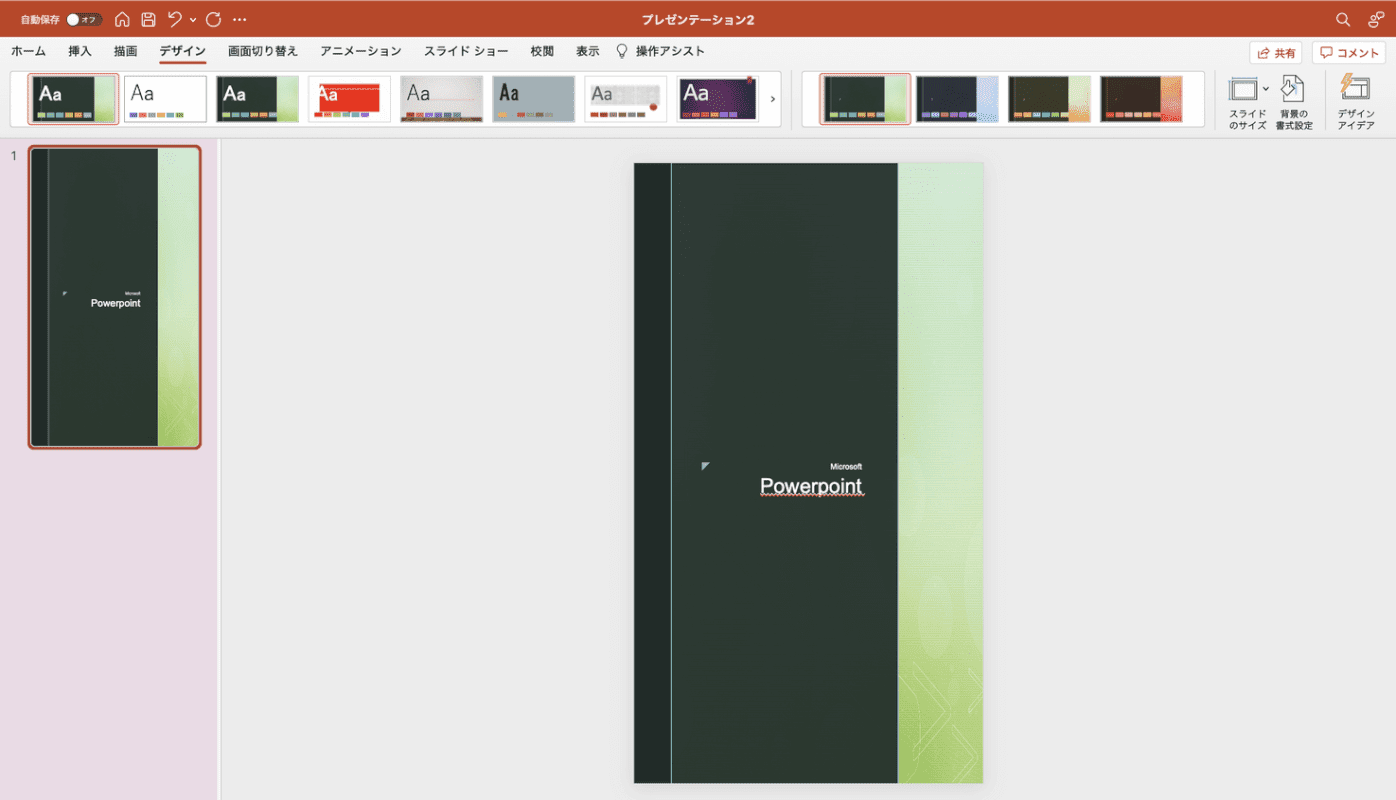The width and height of the screenshot is (1396, 800).
Task: Select the blue variant thumbnail
Action: 957,99
